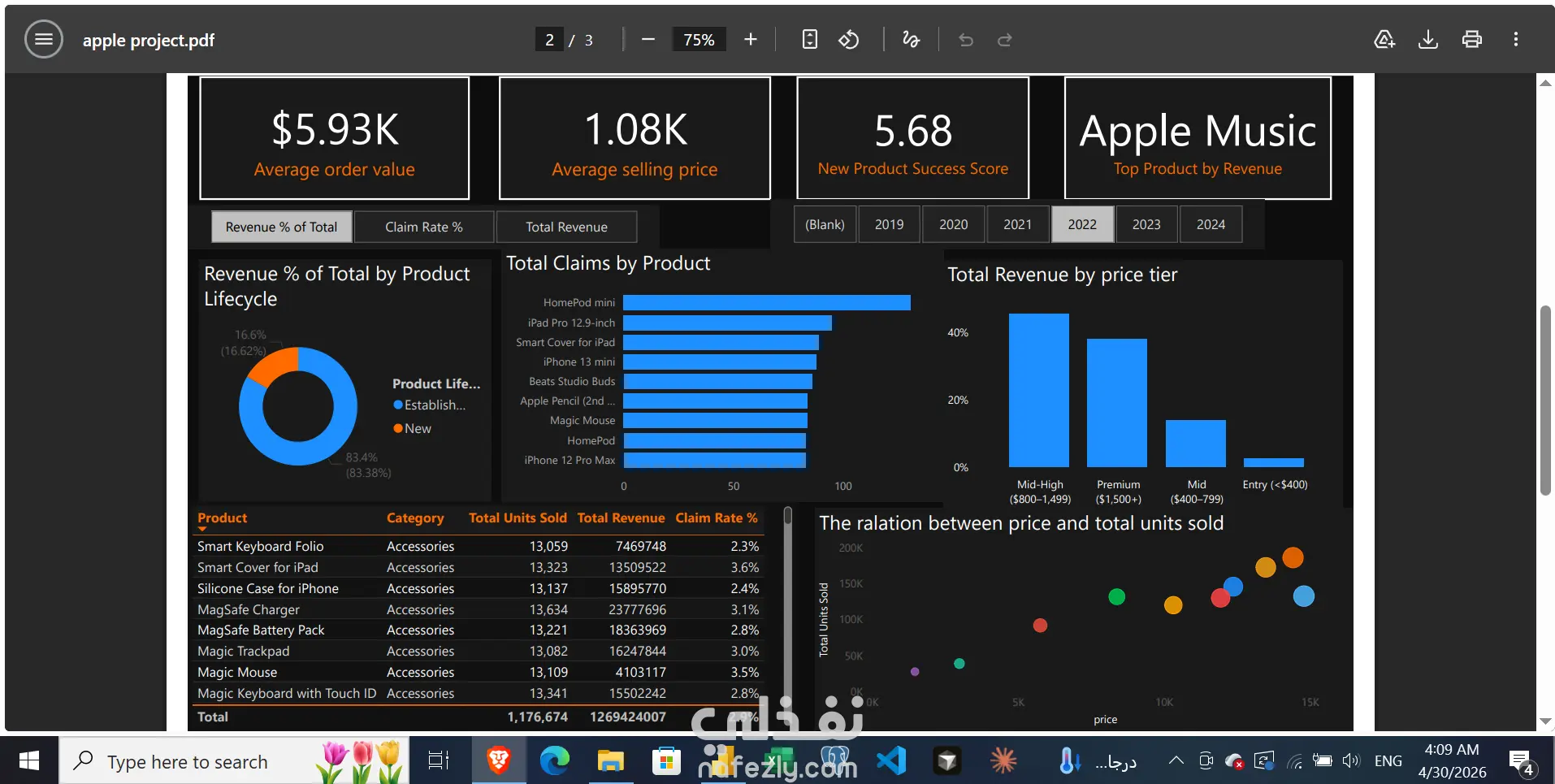Download the PDF file
This screenshot has height=784, width=1555.
(x=1428, y=40)
